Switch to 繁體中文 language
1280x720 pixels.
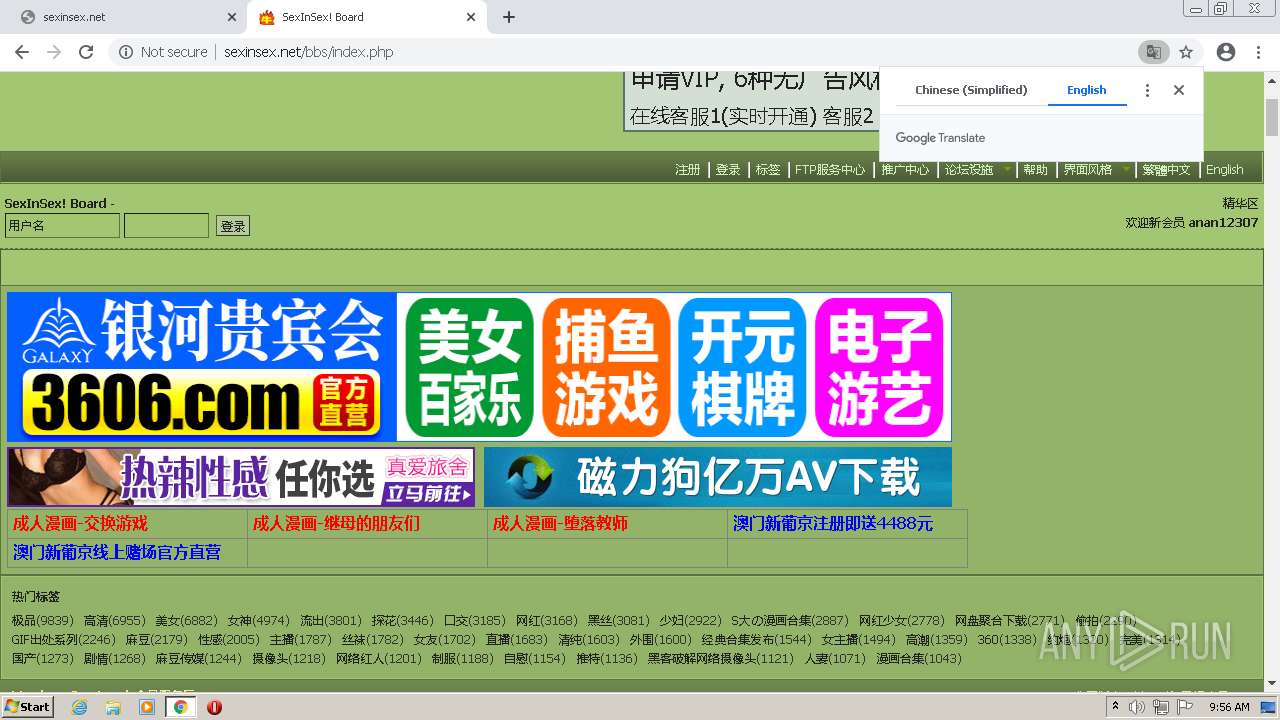[1166, 170]
